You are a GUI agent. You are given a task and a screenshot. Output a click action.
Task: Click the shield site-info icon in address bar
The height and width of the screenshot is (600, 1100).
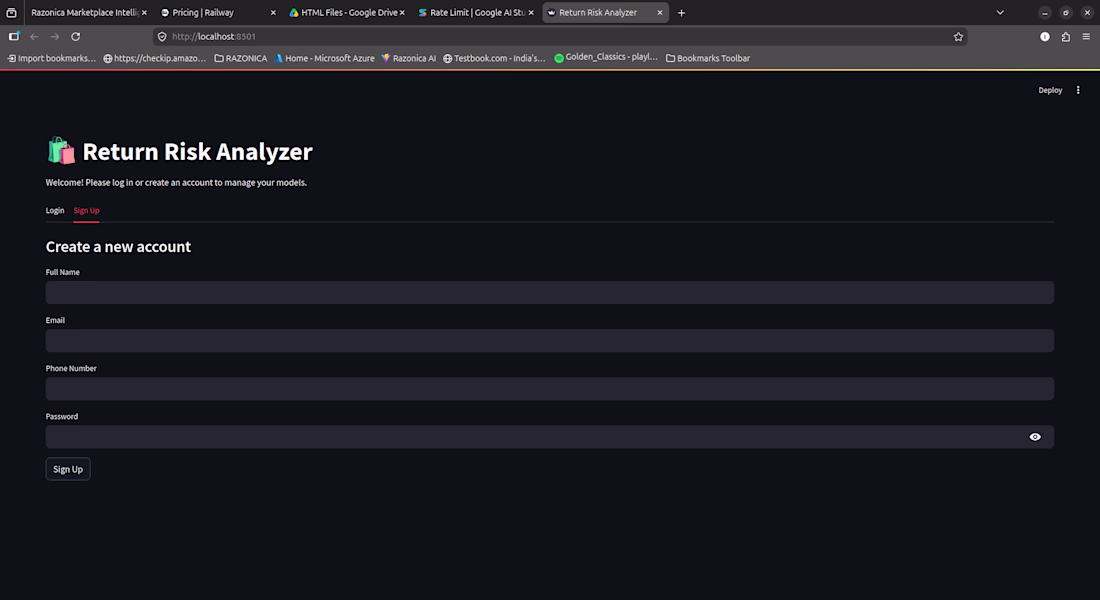pyautogui.click(x=162, y=36)
